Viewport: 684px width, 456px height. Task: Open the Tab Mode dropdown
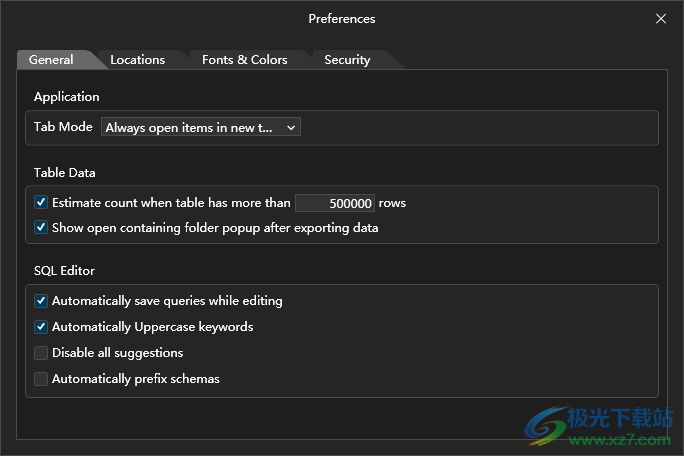pos(200,127)
